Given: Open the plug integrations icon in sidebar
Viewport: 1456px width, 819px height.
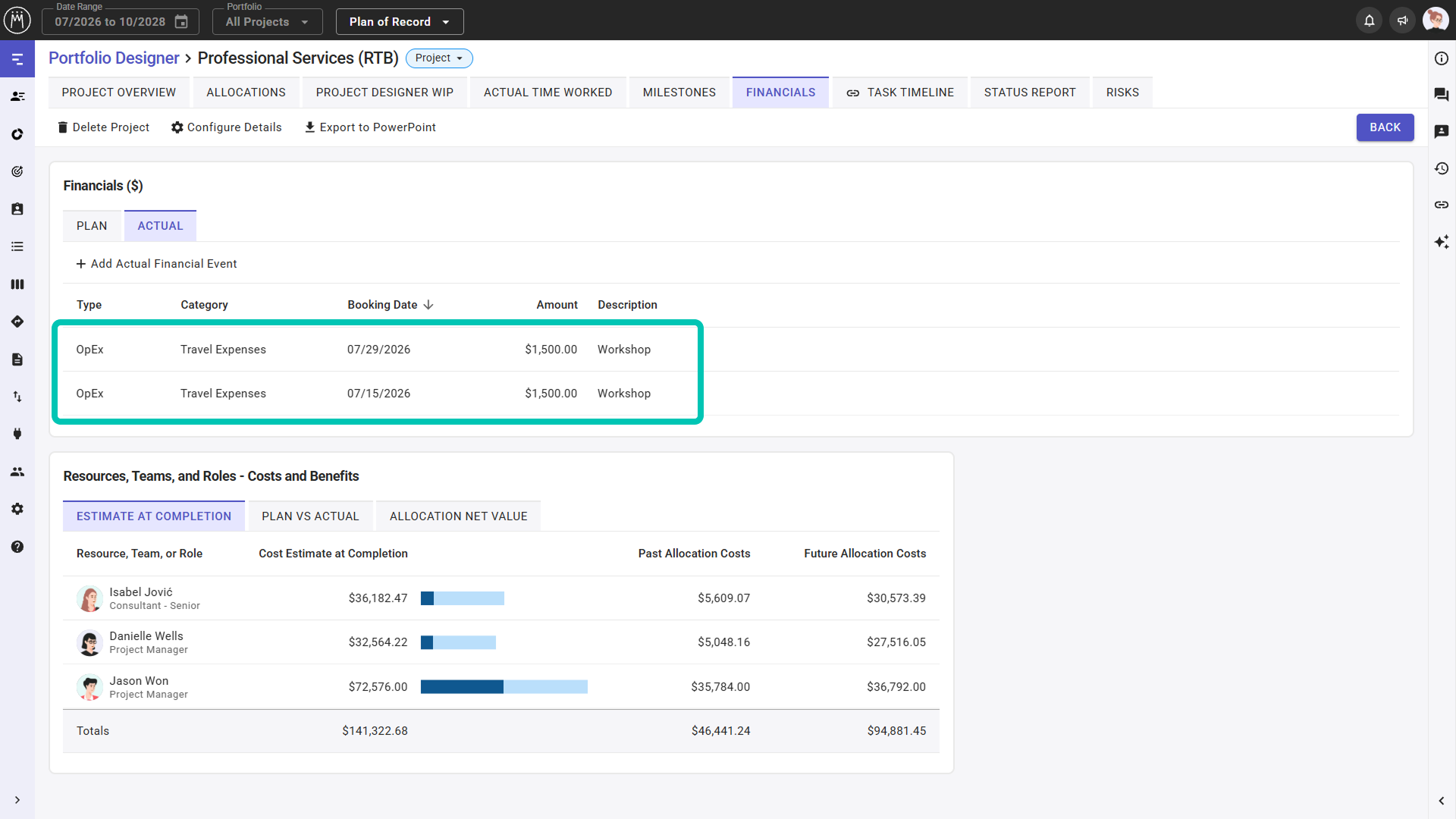Looking at the screenshot, I should pos(17,434).
